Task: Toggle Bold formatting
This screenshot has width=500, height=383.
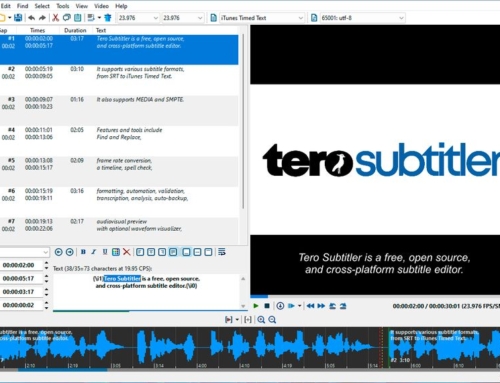Action: click(x=83, y=252)
